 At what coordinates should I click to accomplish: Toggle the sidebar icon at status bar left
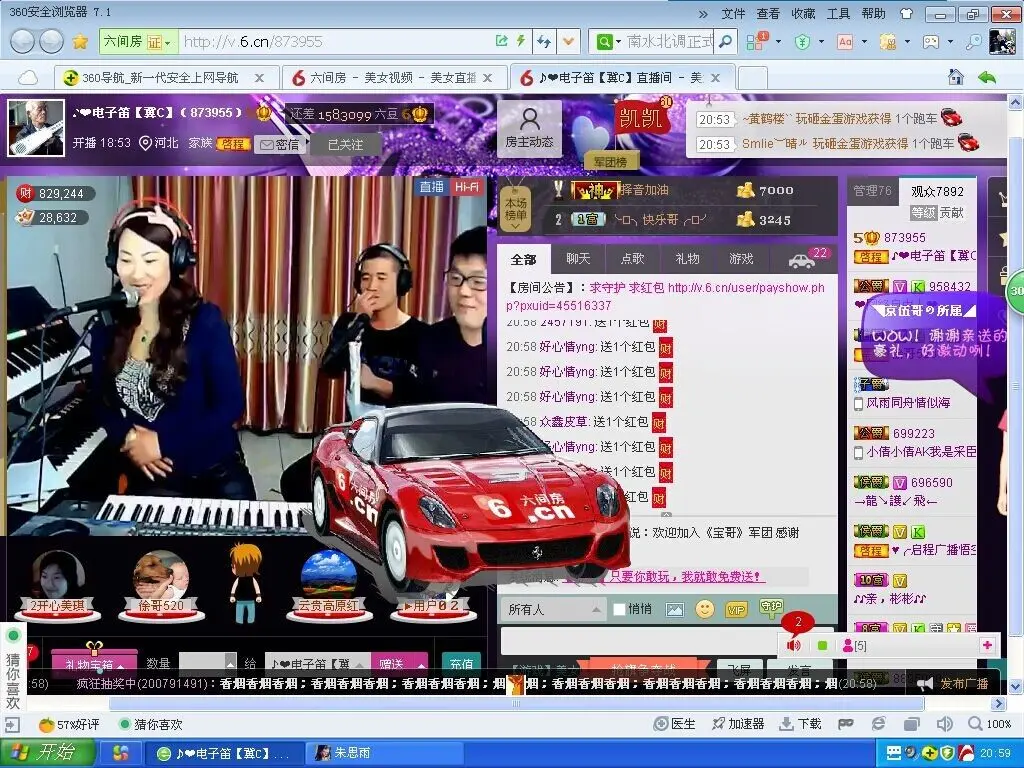[x=12, y=724]
